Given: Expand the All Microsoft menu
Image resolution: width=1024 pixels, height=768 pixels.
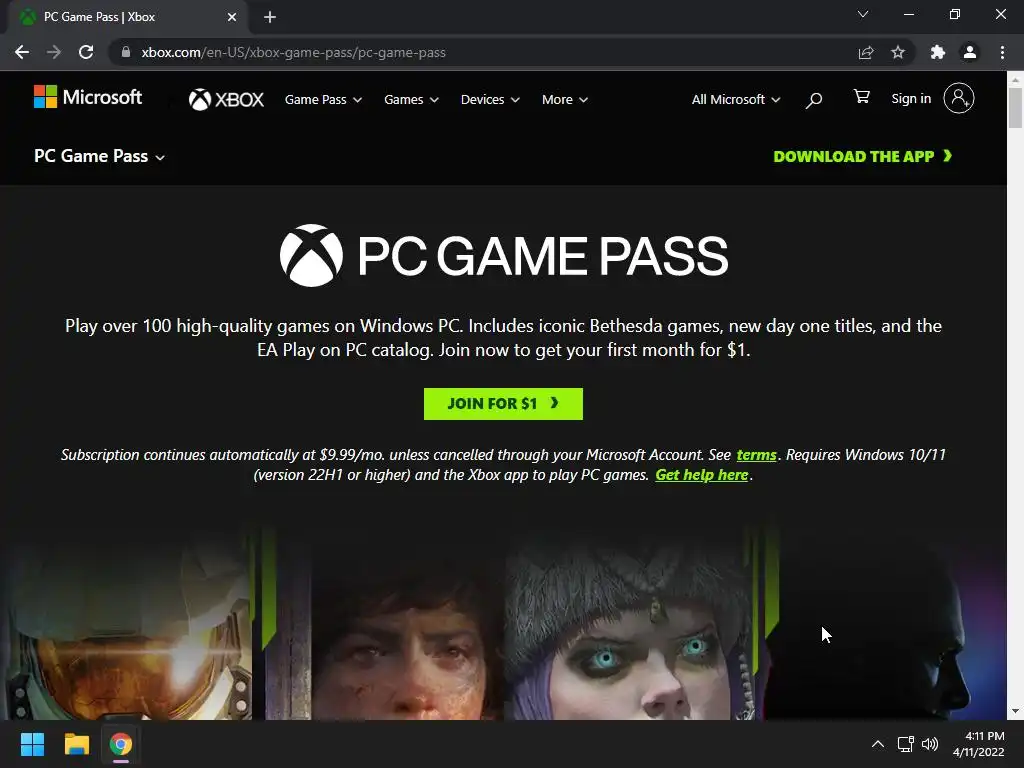Looking at the screenshot, I should pos(736,99).
